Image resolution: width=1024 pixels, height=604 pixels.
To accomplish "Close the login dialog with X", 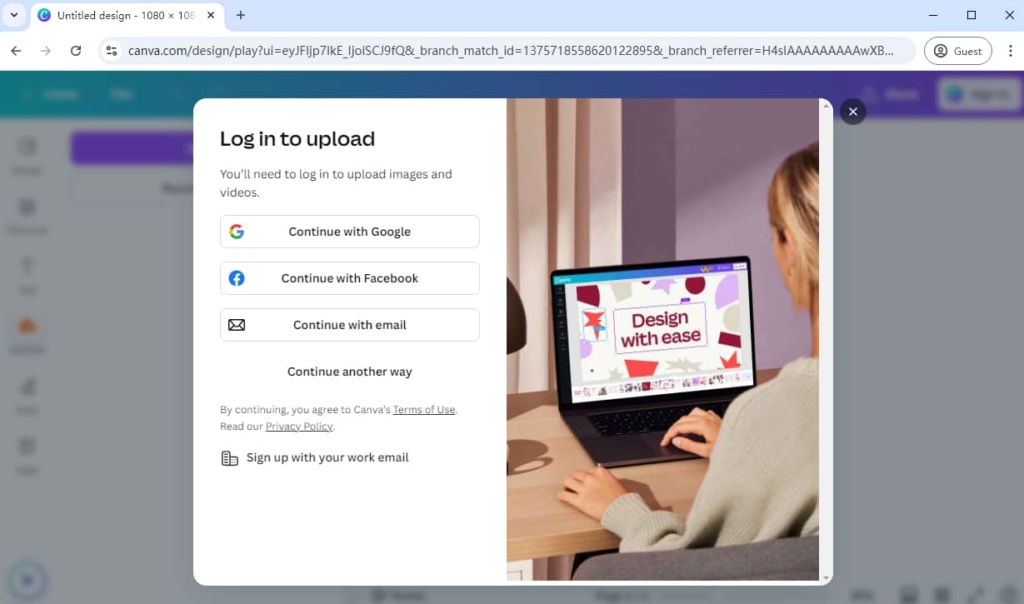I will pos(852,112).
